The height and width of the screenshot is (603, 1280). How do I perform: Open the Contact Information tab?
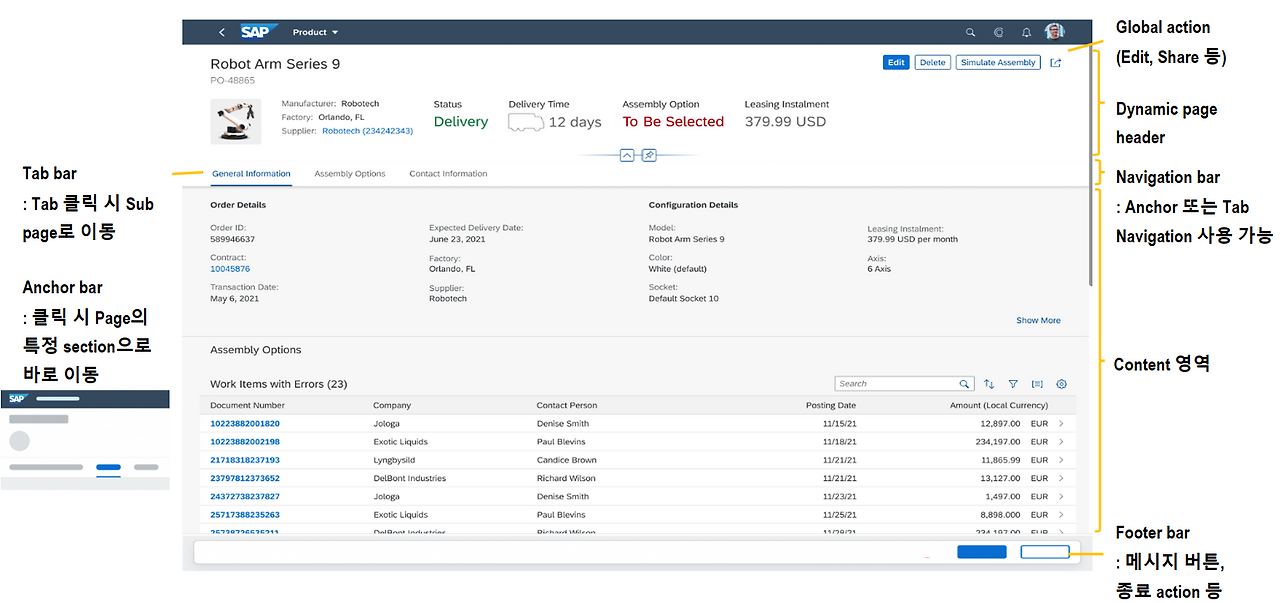pyautogui.click(x=447, y=173)
